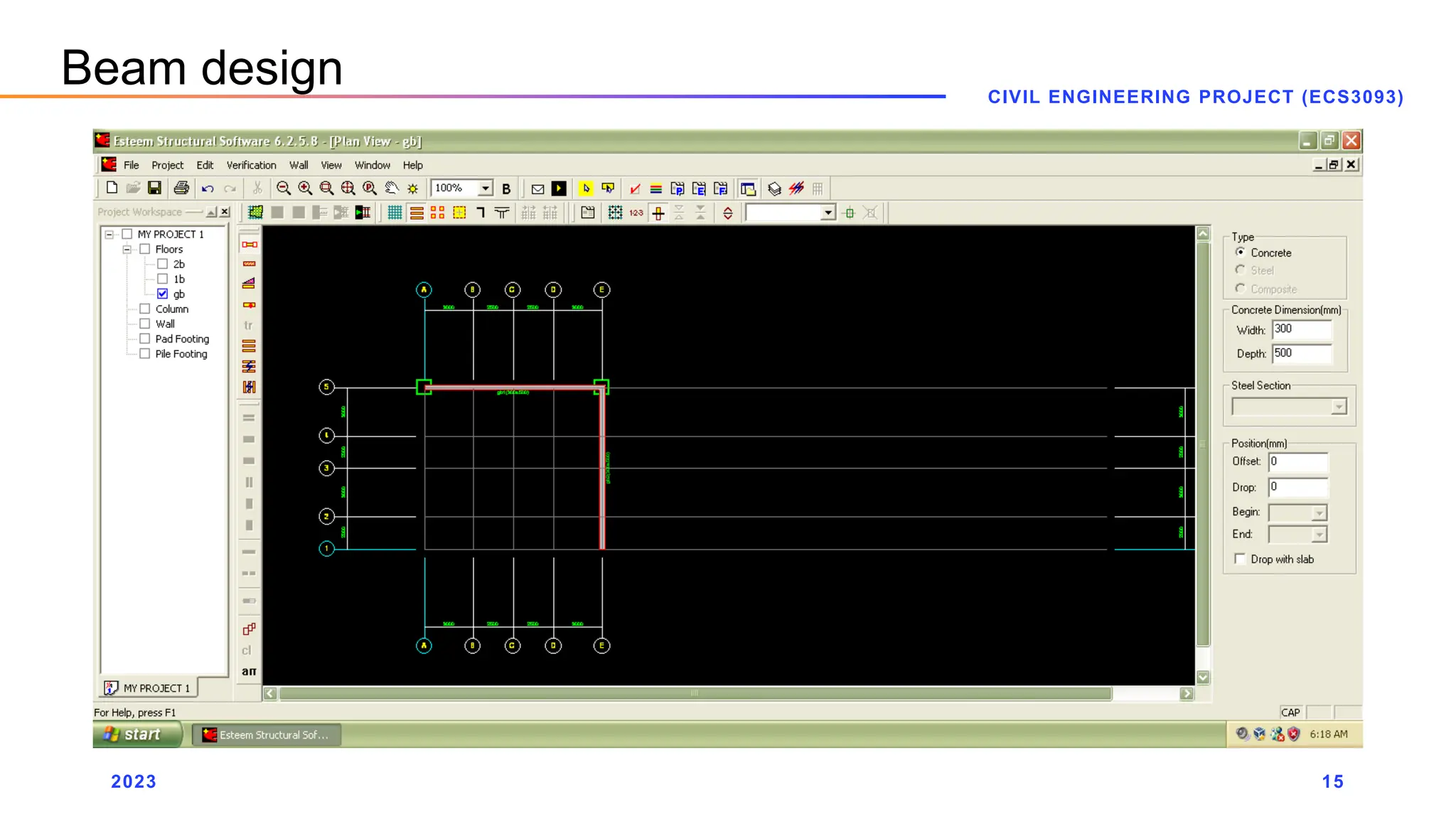Open the Steel Section dropdown
The width and height of the screenshot is (1456, 819).
tap(1339, 407)
